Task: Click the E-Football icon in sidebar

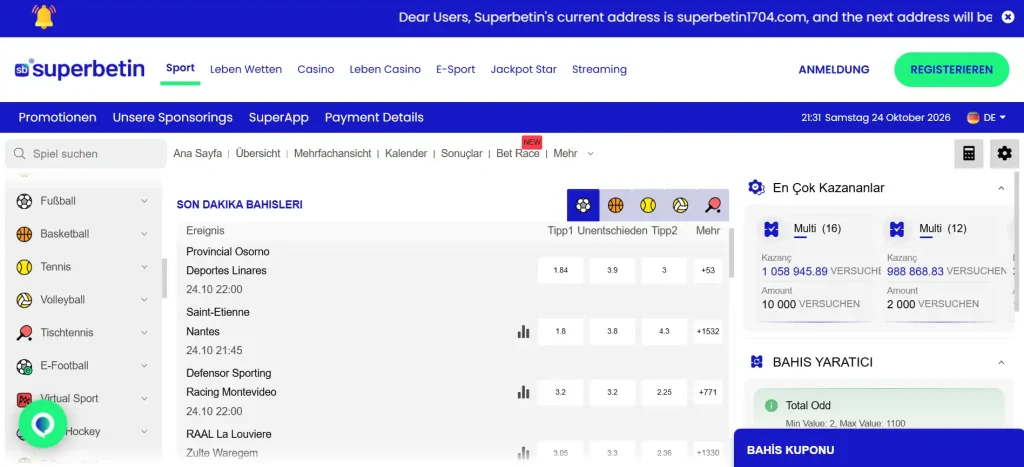Action: 24,366
